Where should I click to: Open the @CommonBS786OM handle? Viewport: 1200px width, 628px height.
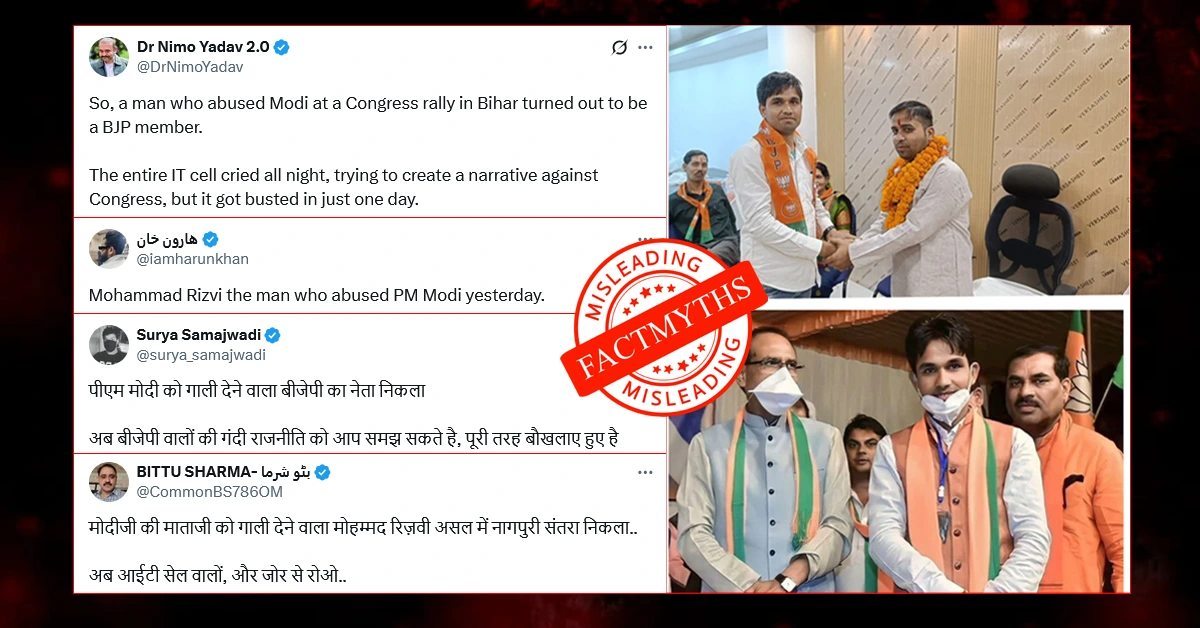point(209,492)
